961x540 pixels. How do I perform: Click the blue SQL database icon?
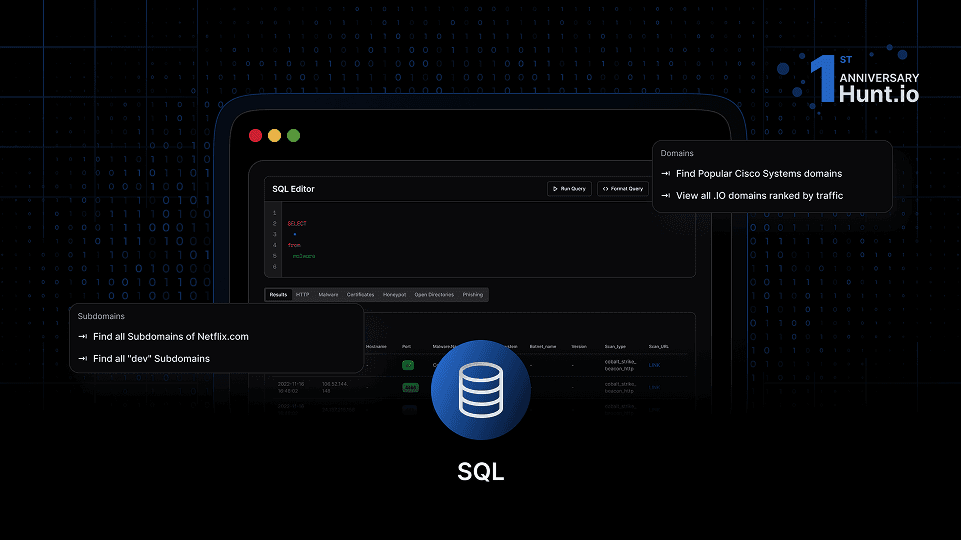480,390
